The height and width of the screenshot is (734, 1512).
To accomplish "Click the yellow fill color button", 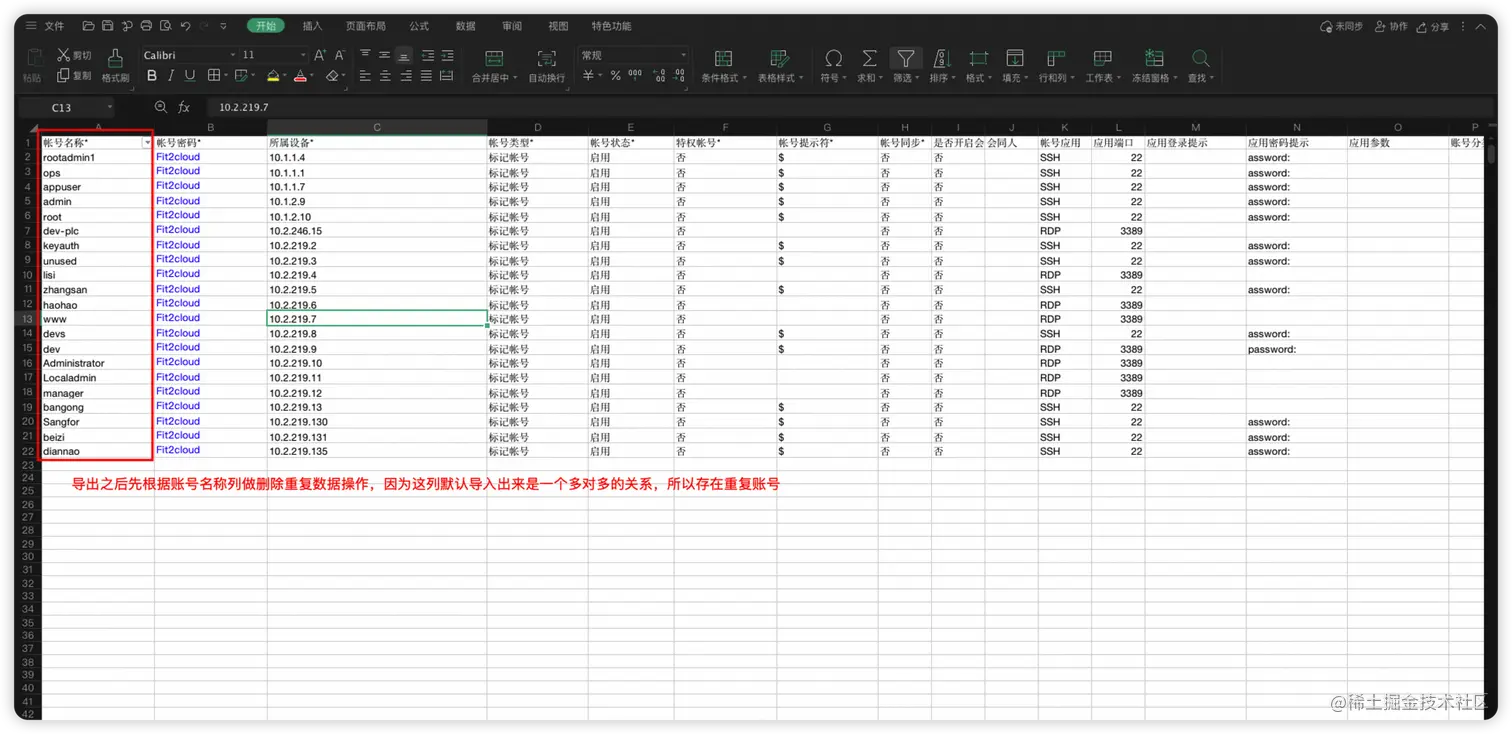I will pos(273,76).
